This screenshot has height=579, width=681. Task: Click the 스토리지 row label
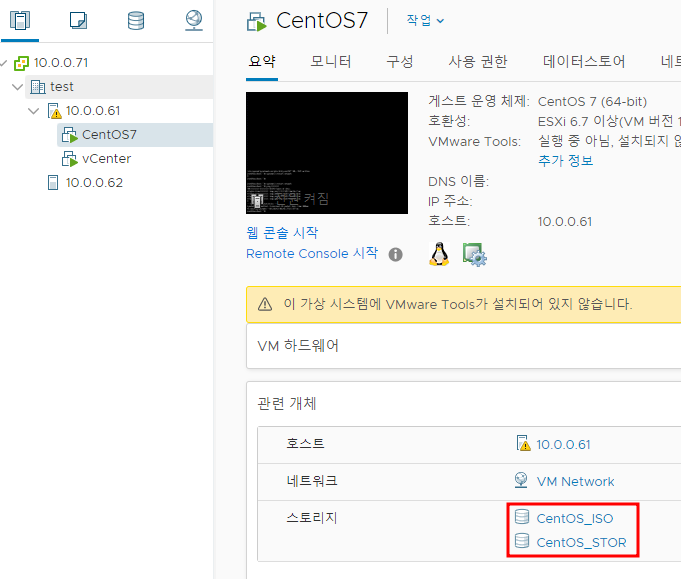312,517
